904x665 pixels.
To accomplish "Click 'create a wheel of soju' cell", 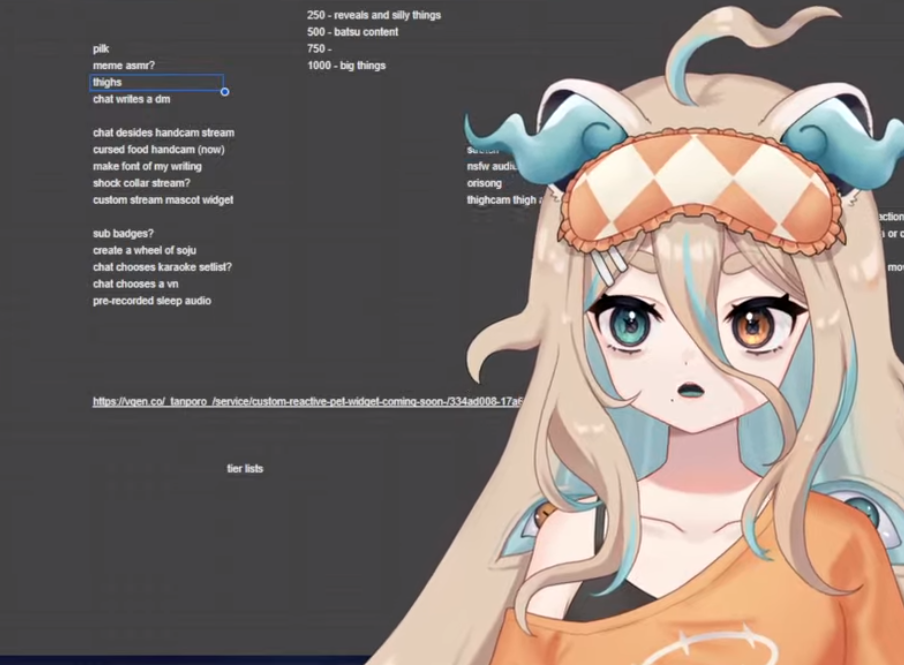I will point(145,250).
